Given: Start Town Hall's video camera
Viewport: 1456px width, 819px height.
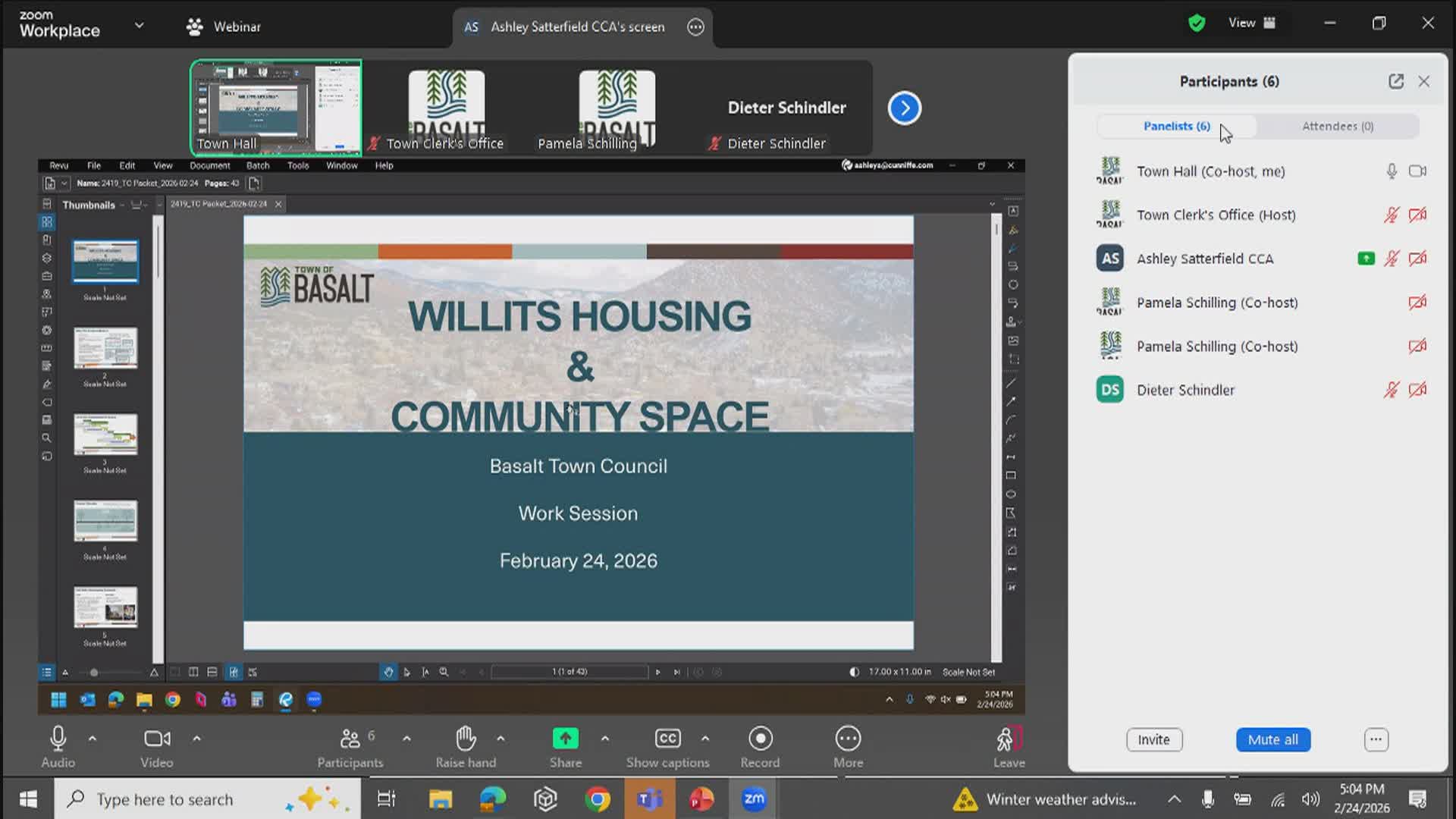Looking at the screenshot, I should point(1418,171).
